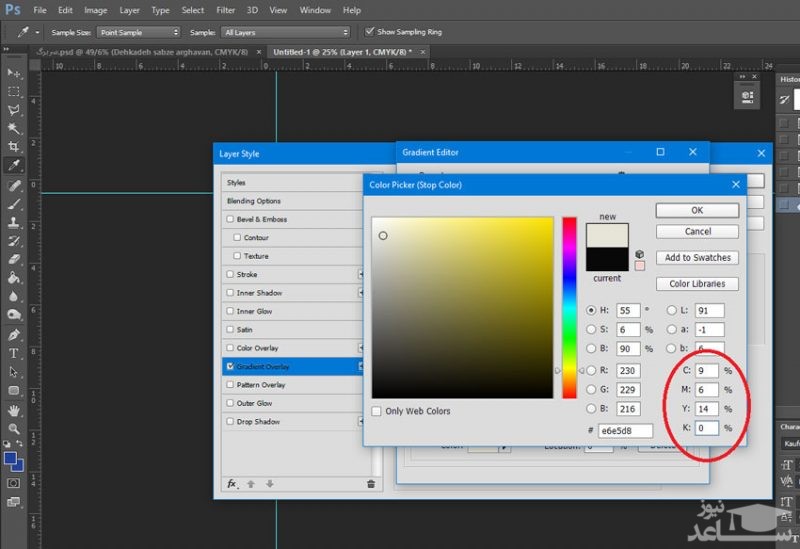Select the Zoom tool
This screenshot has width=800, height=549.
click(14, 429)
